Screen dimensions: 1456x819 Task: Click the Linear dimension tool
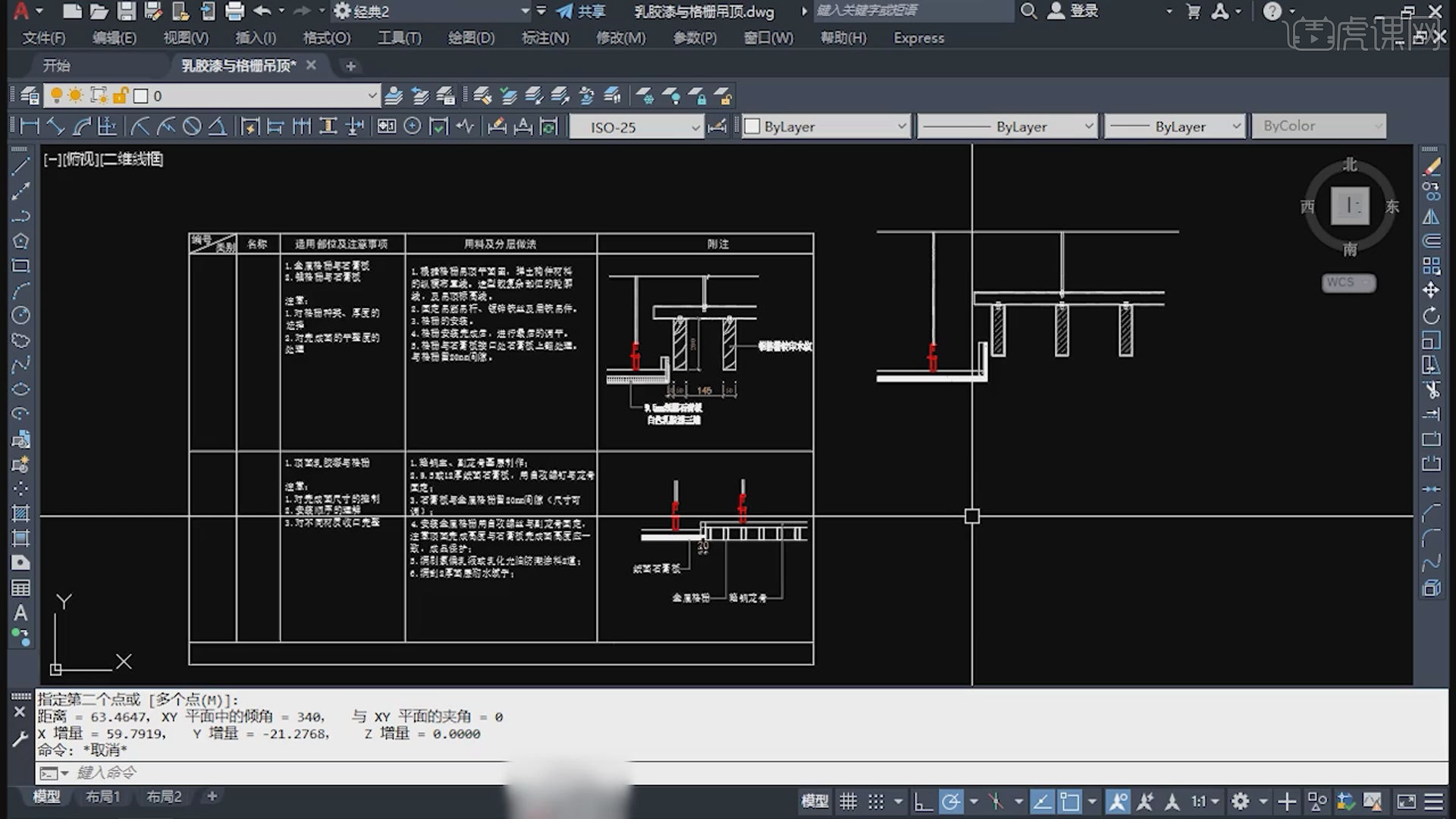[x=30, y=127]
